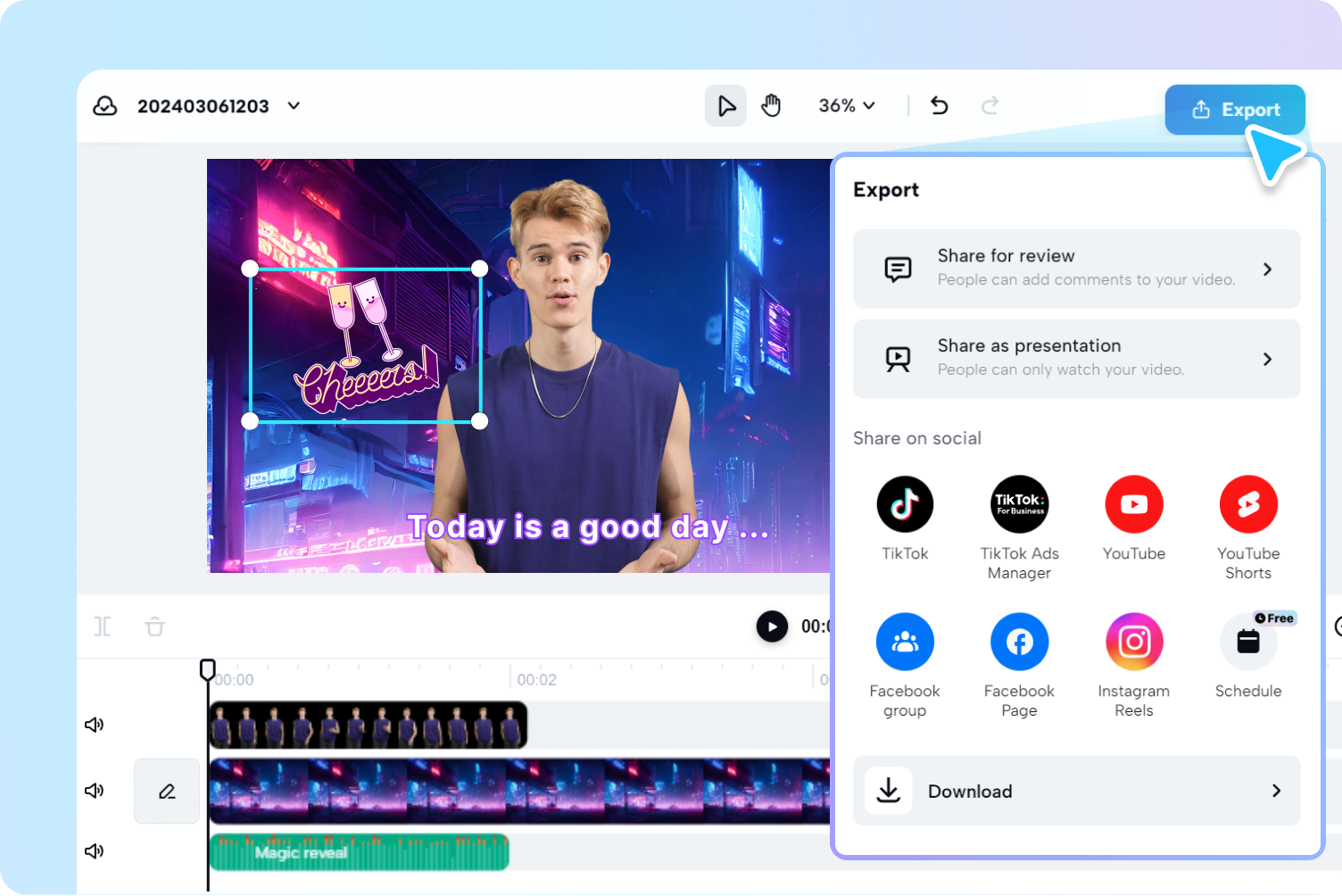Click the Schedule calendar icon
This screenshot has height=896, width=1342.
[x=1247, y=642]
